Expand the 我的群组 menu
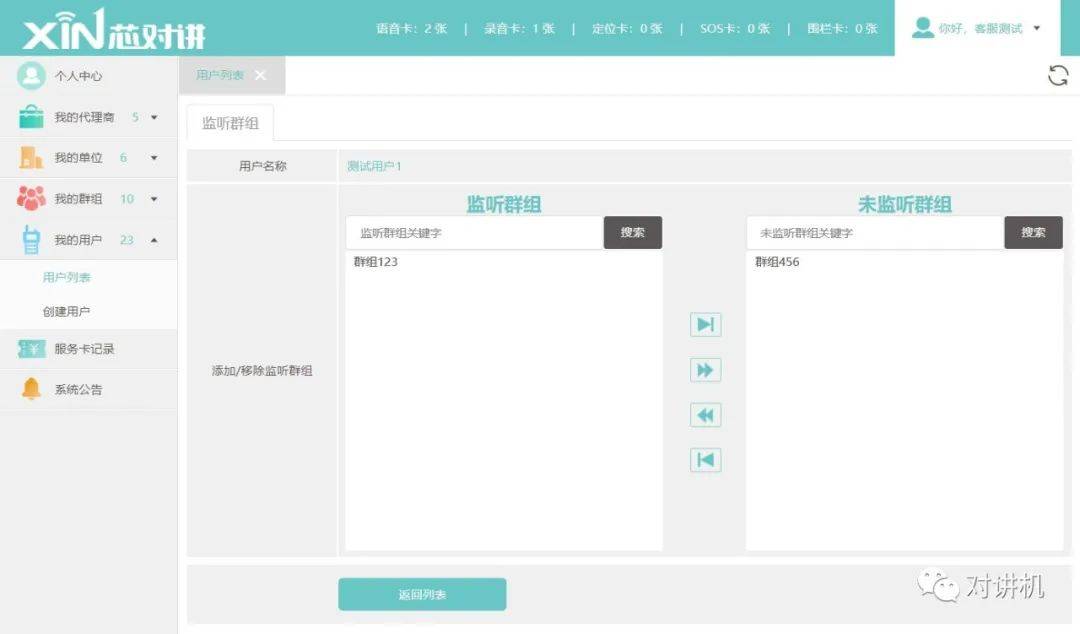This screenshot has height=634, width=1080. click(x=88, y=199)
